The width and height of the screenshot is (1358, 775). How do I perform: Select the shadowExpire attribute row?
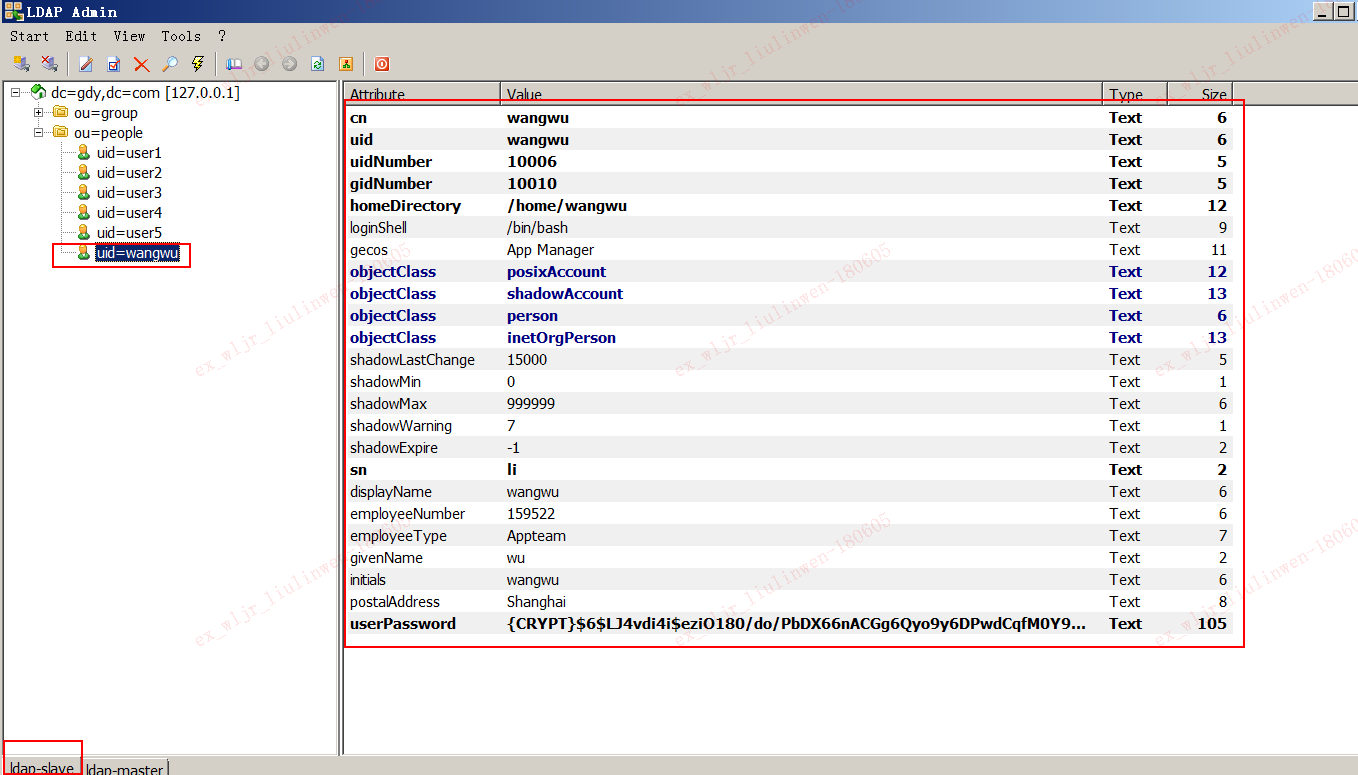[788, 447]
